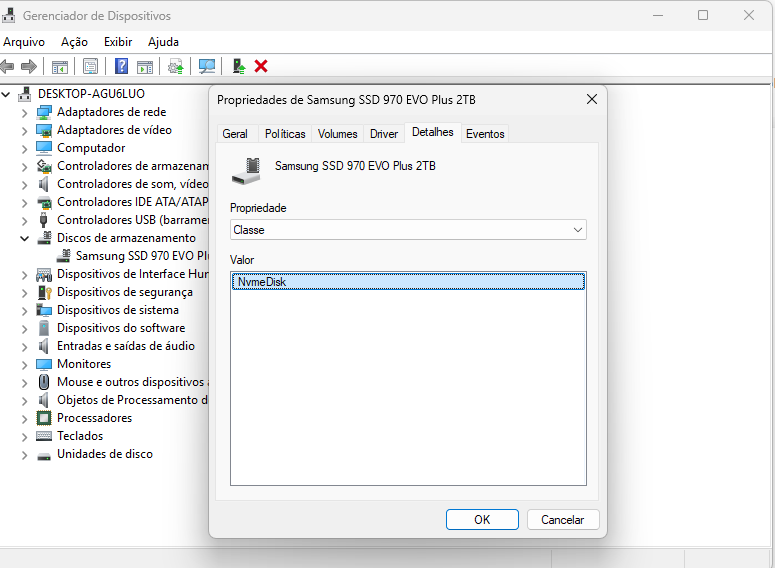Screen dimensions: 775x568
Task: Click the OK button
Action: [x=482, y=520]
